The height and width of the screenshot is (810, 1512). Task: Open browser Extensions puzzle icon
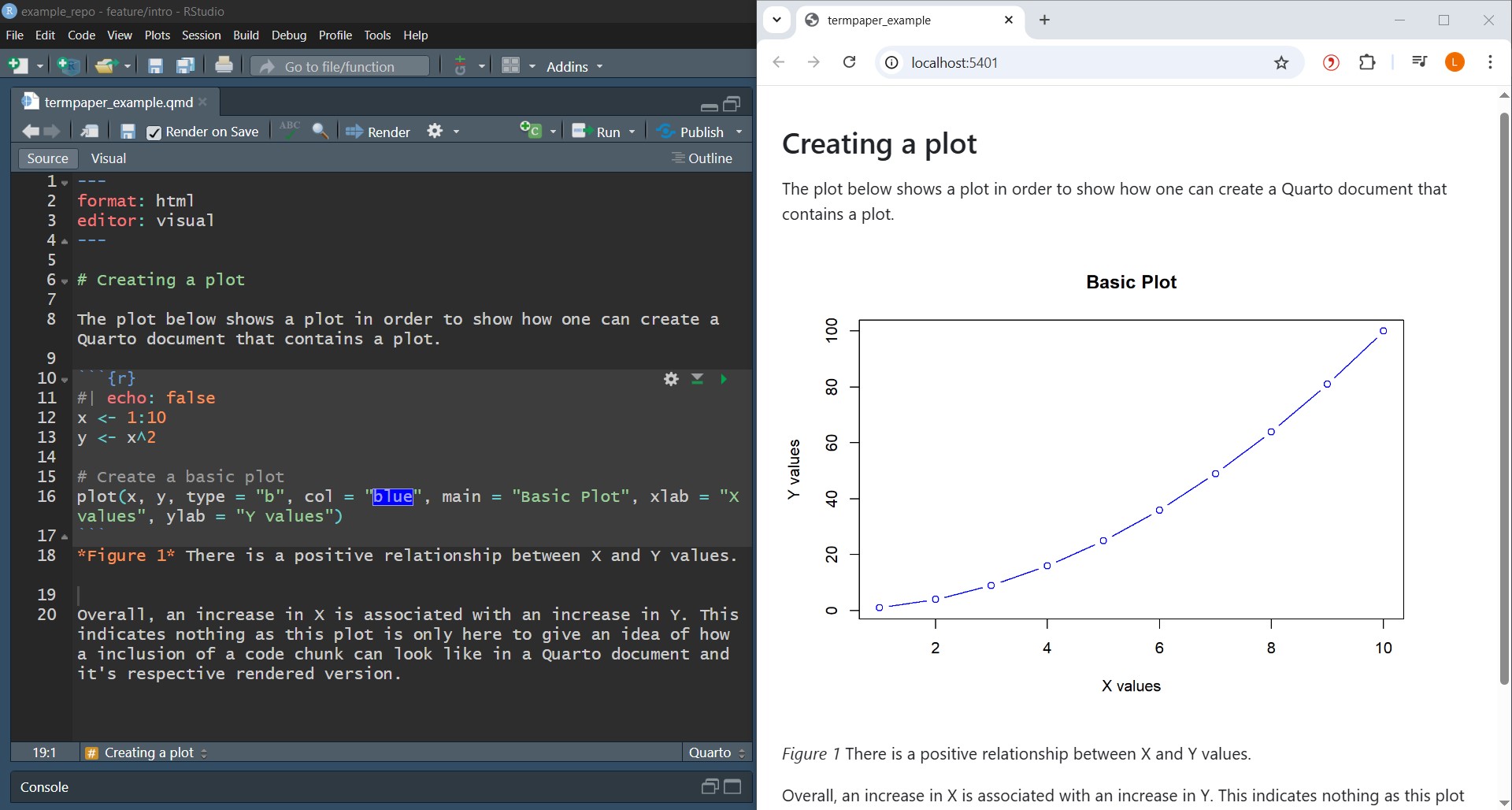click(1367, 62)
